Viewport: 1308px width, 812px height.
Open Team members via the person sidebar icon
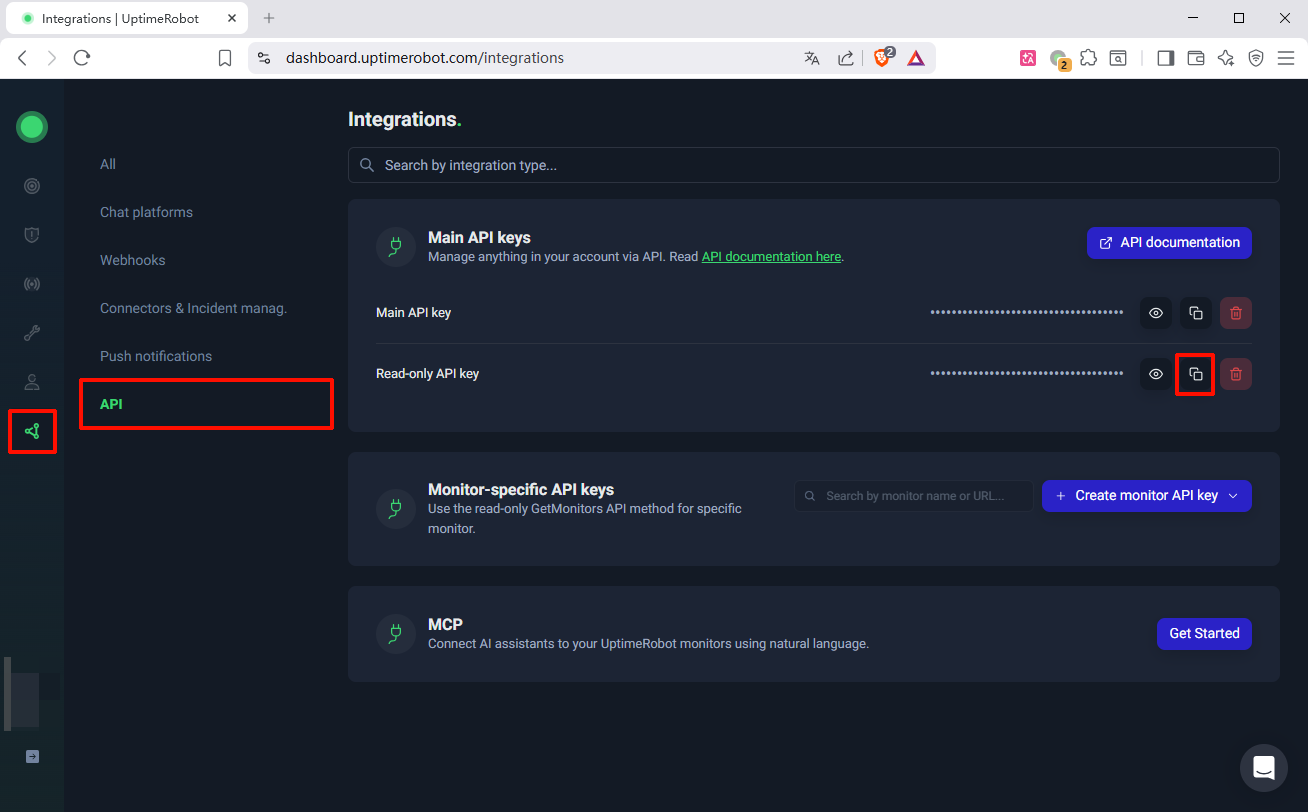32,382
